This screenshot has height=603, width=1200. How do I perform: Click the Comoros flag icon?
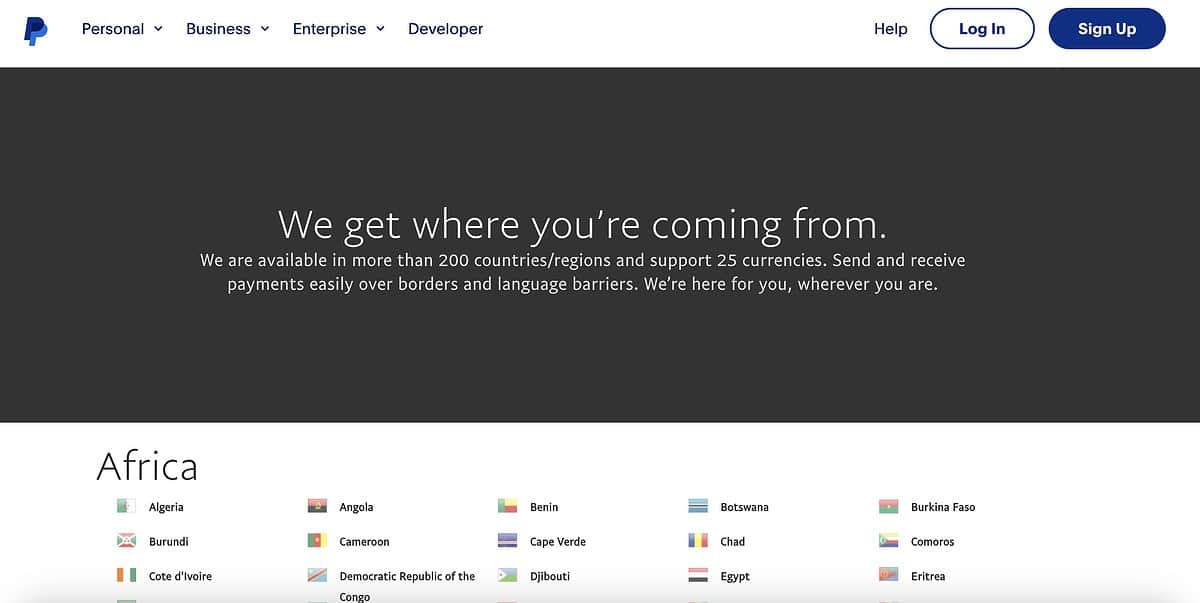[x=889, y=541]
